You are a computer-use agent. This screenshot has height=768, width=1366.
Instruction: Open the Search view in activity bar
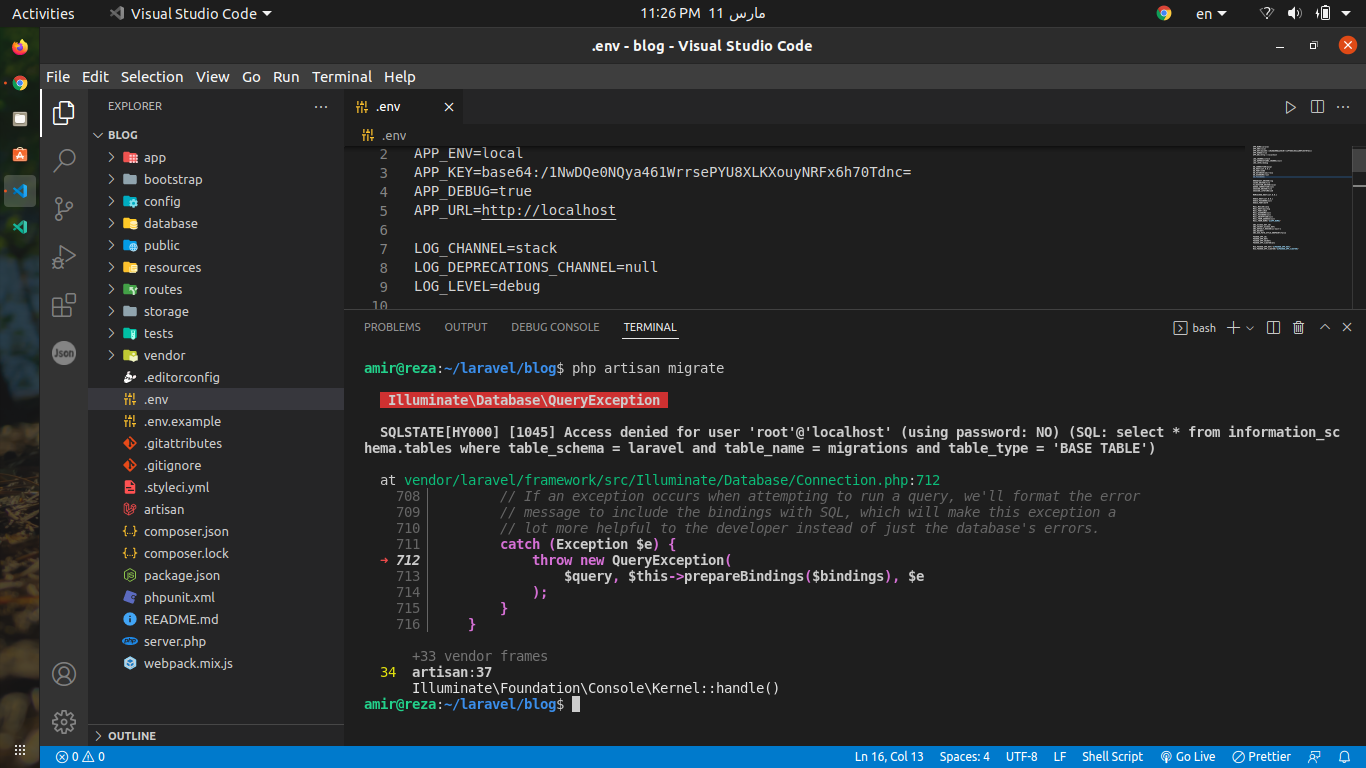point(64,160)
